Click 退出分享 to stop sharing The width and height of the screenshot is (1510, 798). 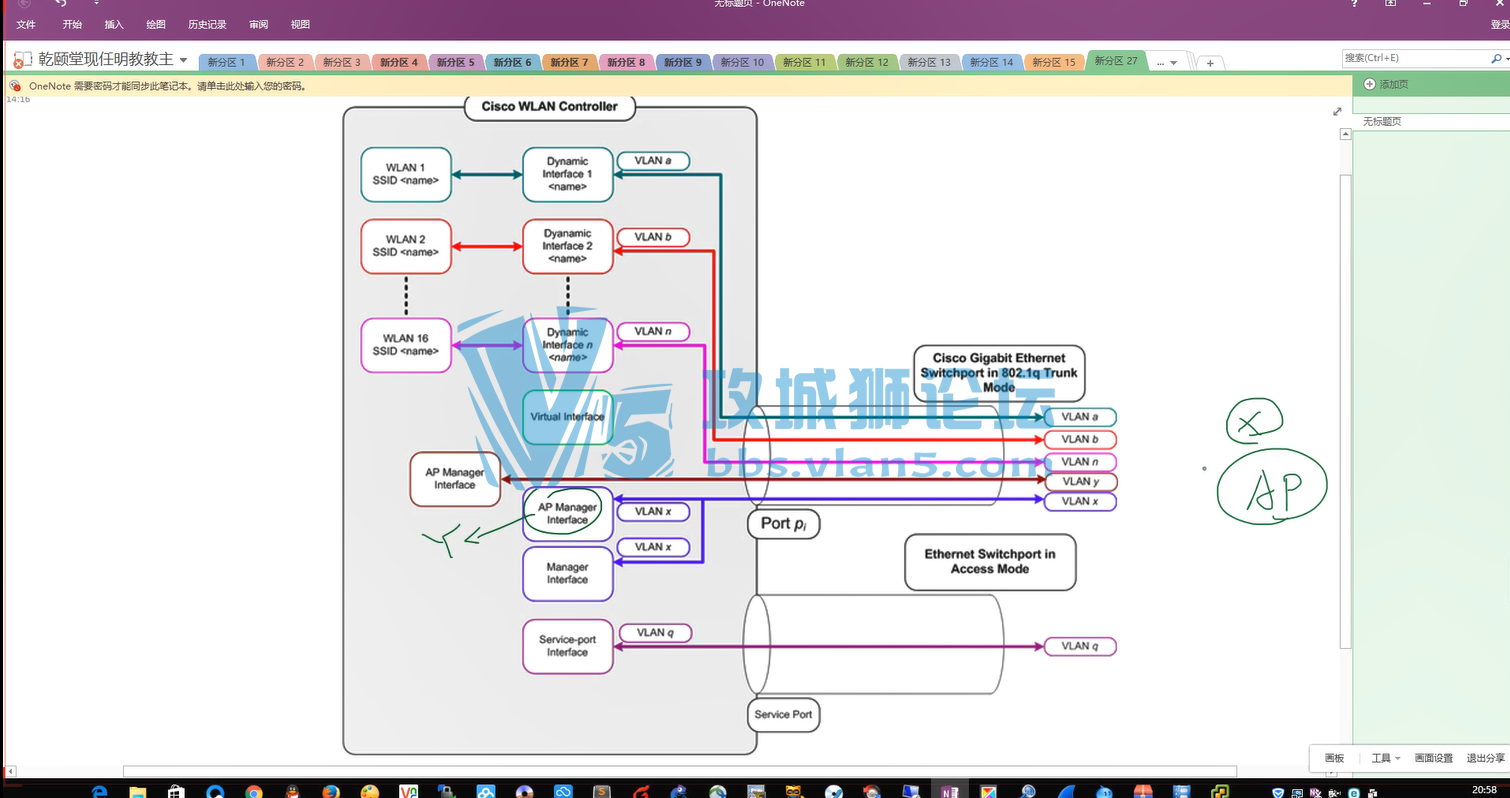pyautogui.click(x=1486, y=758)
